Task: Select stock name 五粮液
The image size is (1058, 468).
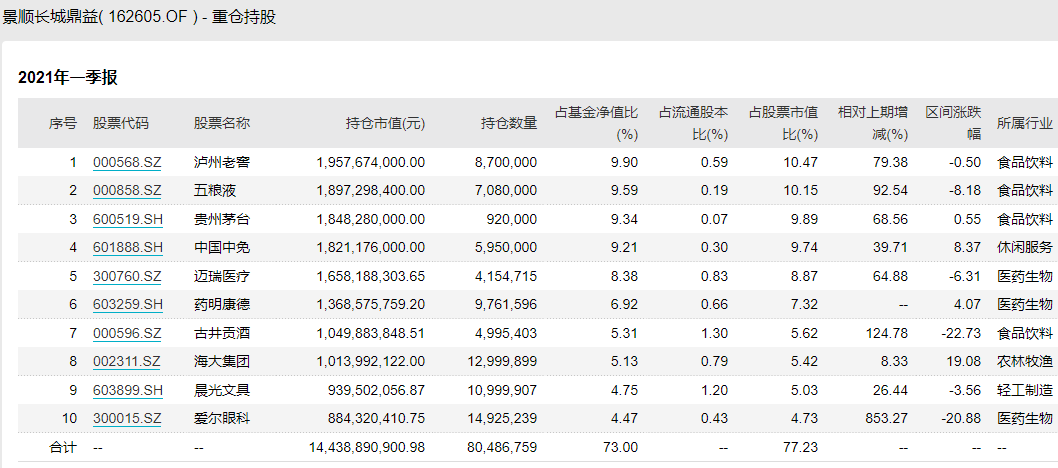Action: pyautogui.click(x=215, y=191)
